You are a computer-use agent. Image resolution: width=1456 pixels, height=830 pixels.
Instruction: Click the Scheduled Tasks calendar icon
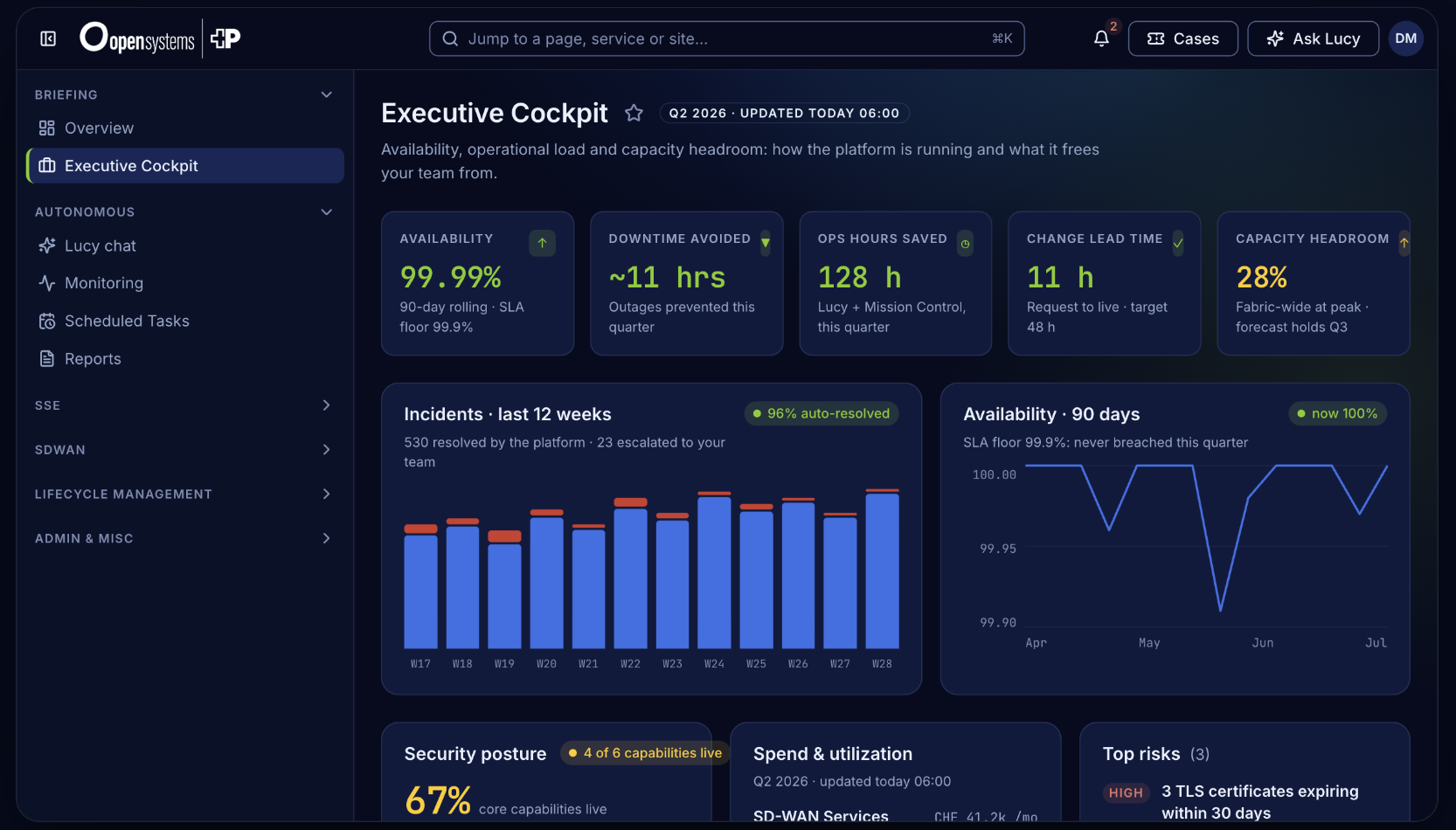(x=47, y=321)
